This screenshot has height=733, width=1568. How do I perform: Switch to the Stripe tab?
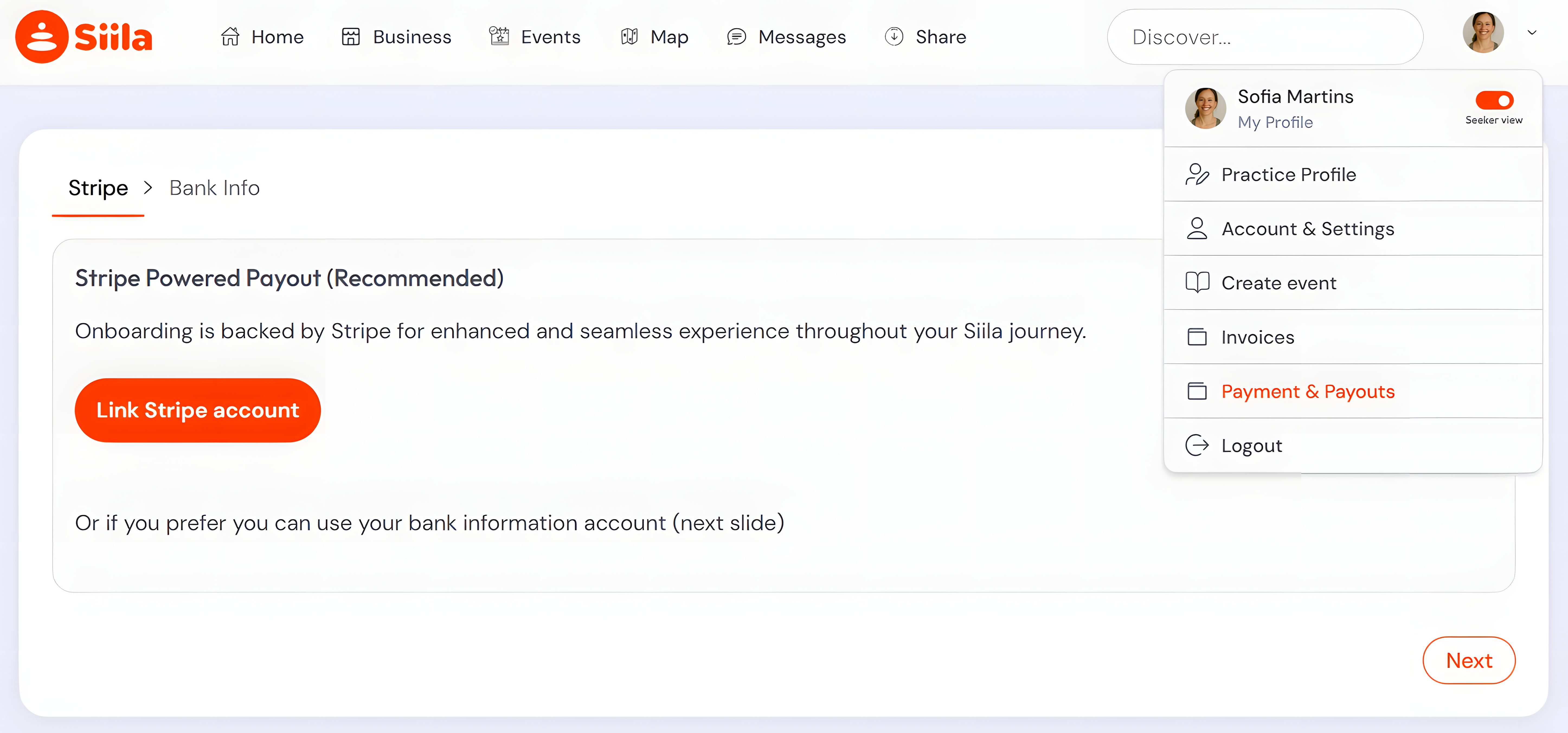click(x=98, y=188)
